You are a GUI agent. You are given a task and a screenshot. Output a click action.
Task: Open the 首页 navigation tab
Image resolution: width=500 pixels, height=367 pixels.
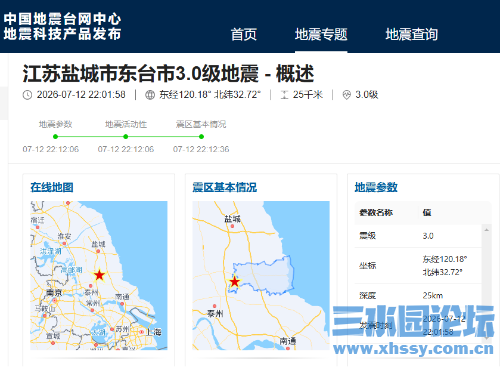(x=244, y=34)
